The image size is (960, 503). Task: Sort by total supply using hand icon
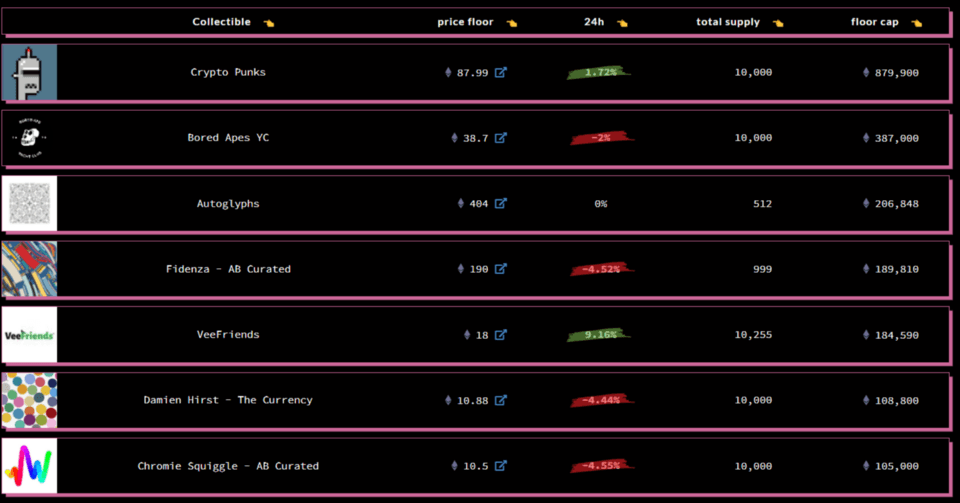[777, 22]
